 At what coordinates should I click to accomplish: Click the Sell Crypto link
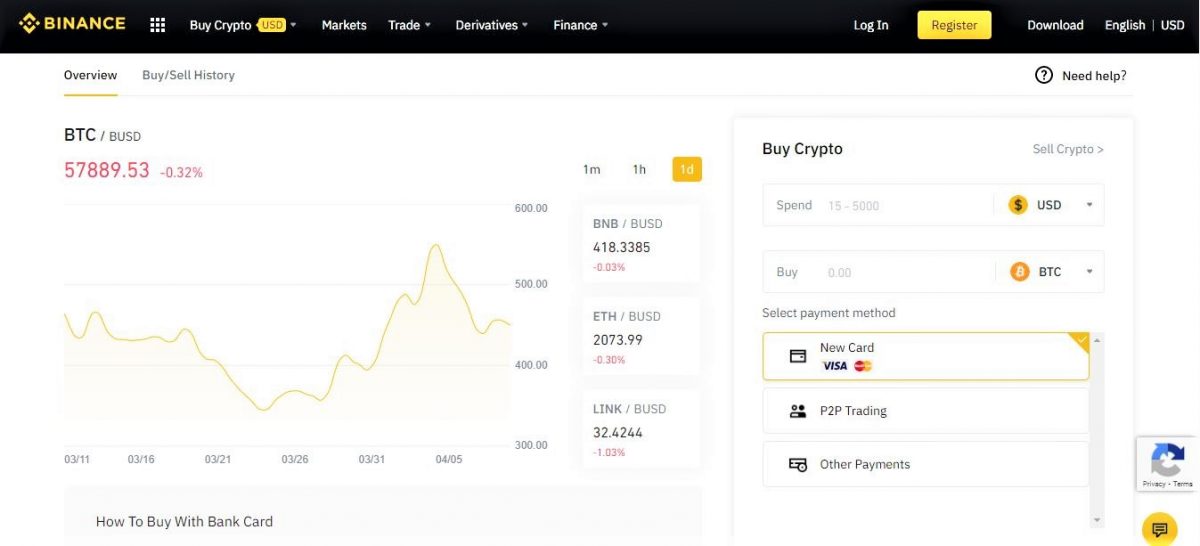(1068, 149)
